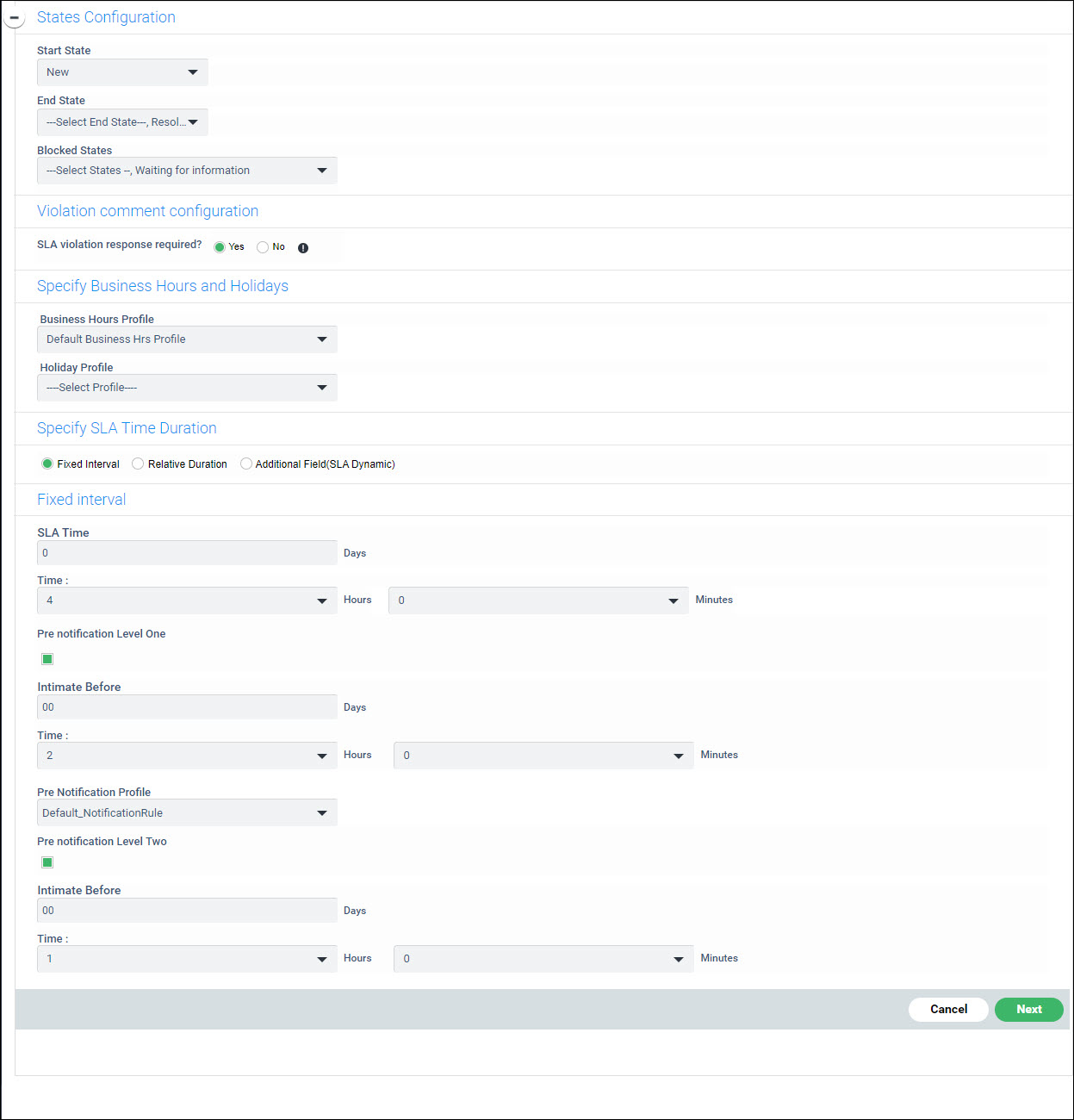
Task: Open the Pre Notification Profile dropdown
Action: pyautogui.click(x=187, y=812)
